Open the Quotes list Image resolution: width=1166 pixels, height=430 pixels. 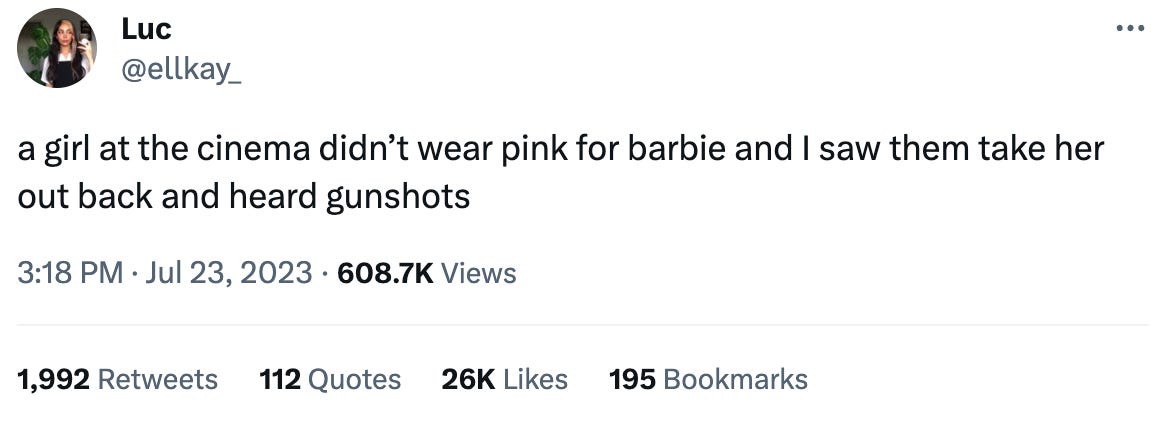pyautogui.click(x=354, y=379)
